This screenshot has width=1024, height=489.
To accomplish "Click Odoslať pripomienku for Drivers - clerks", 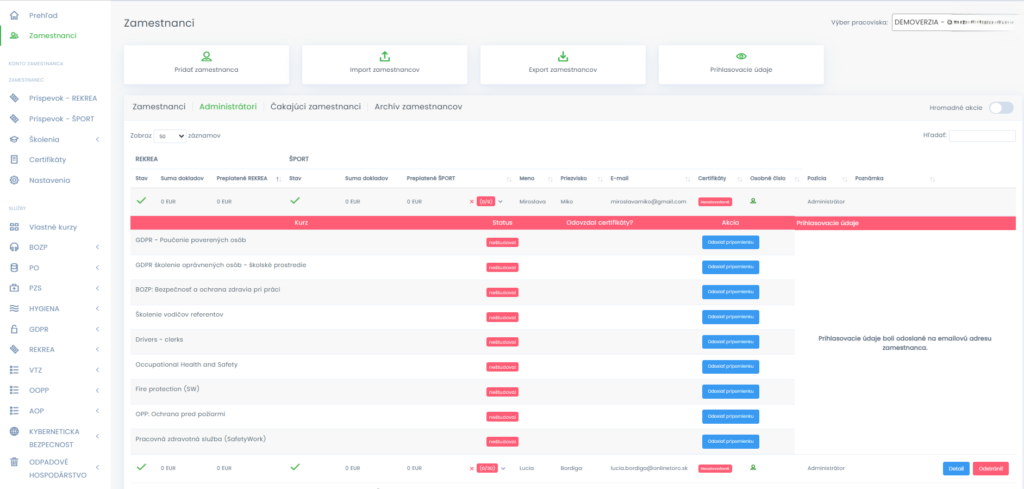I will pos(730,340).
